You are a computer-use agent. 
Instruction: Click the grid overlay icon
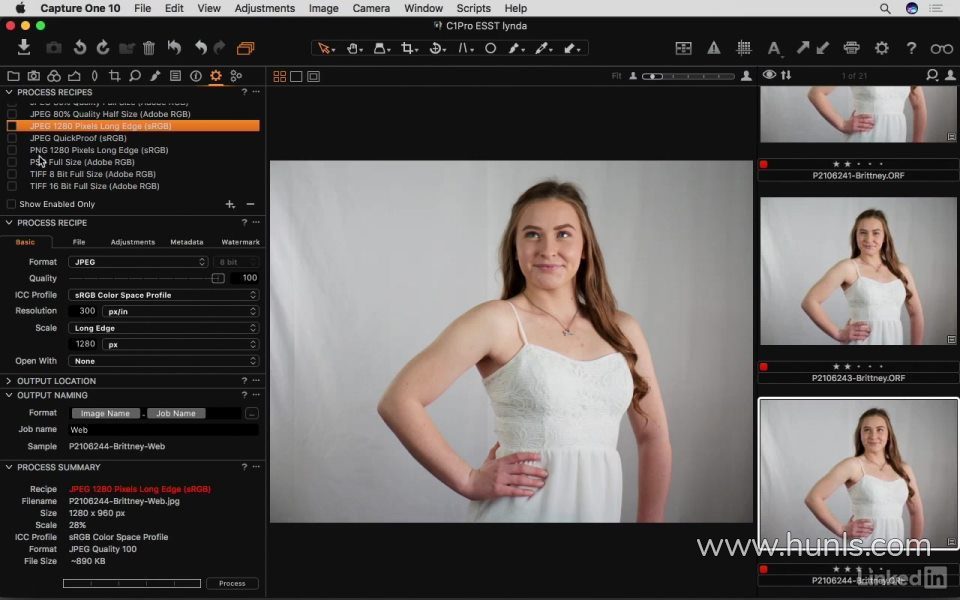point(744,48)
